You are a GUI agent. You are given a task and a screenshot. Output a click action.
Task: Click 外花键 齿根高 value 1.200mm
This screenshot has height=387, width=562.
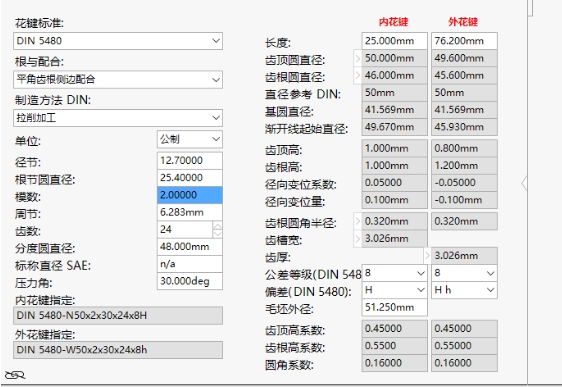click(x=464, y=166)
